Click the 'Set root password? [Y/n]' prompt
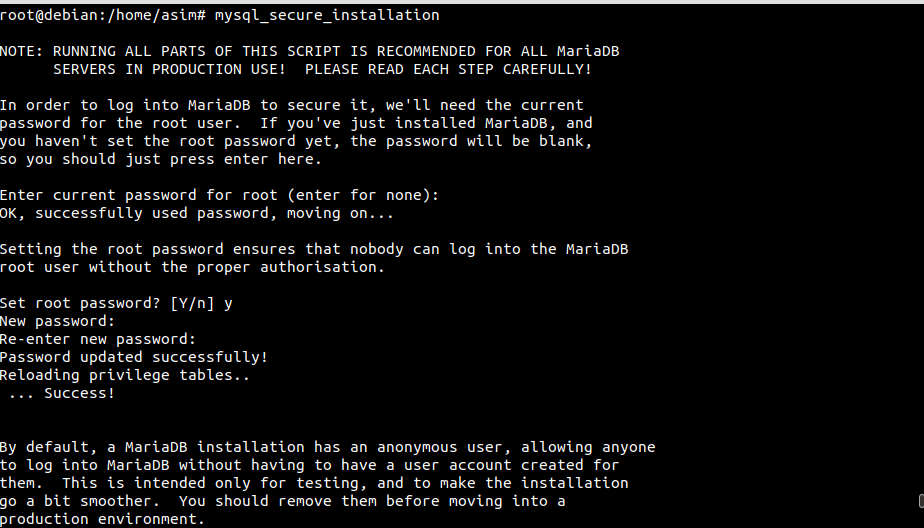This screenshot has width=924, height=528. [x=107, y=303]
